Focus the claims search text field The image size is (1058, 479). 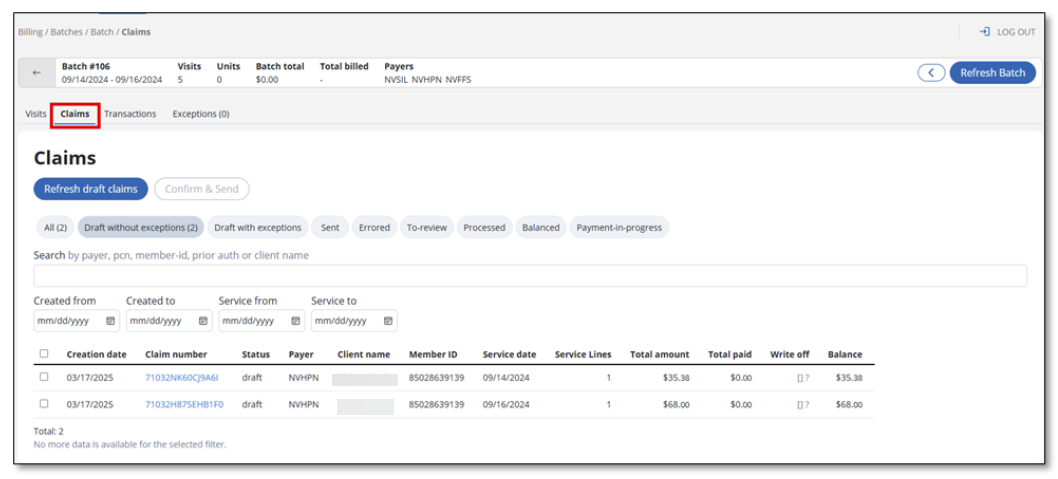[530, 276]
